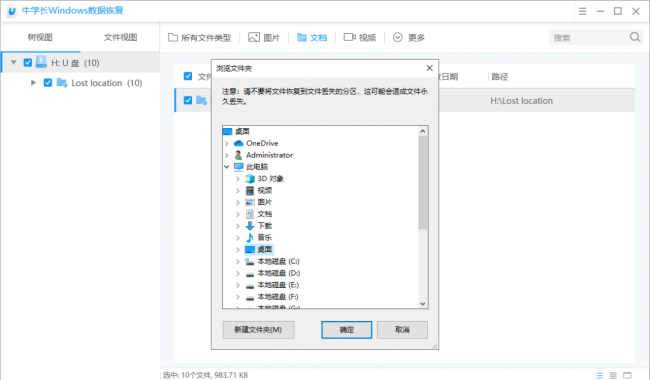Open the hamburger menu in title bar
Viewport: 650px width, 380px height.
pyautogui.click(x=582, y=11)
